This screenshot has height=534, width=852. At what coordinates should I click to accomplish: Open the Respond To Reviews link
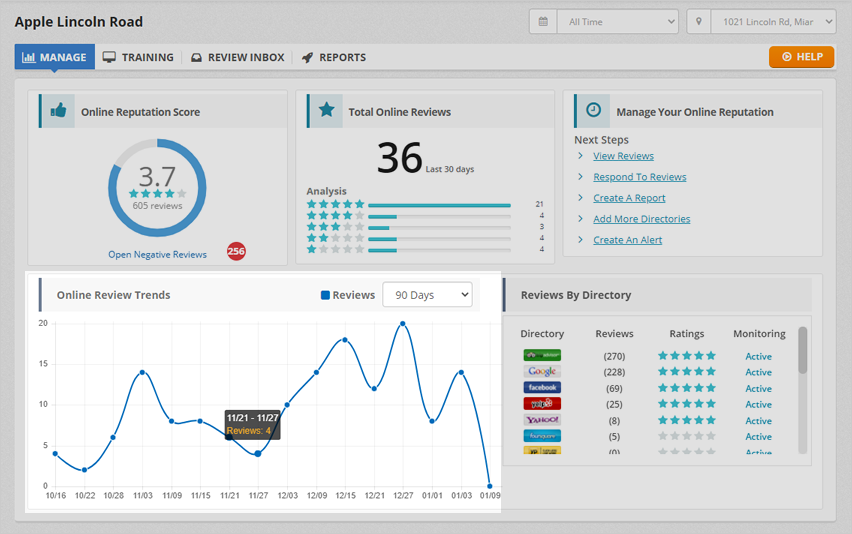pos(639,177)
